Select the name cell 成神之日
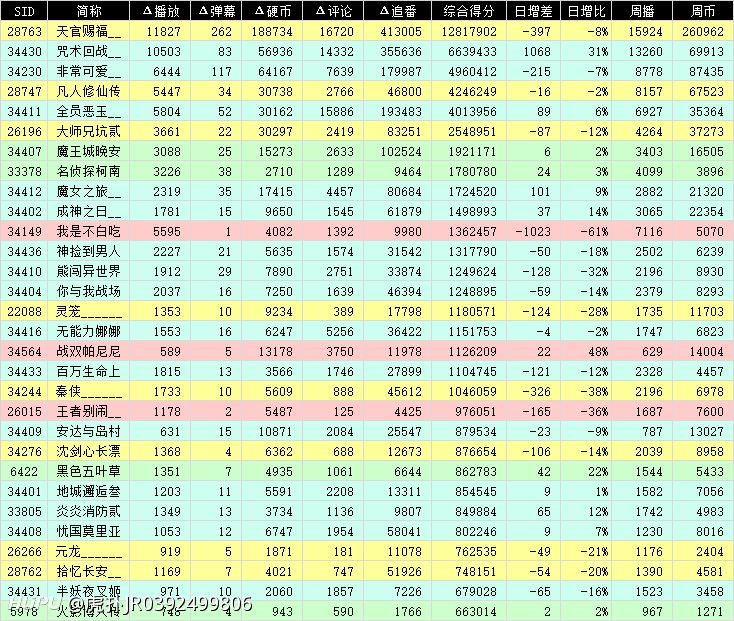This screenshot has width=734, height=621. point(88,212)
